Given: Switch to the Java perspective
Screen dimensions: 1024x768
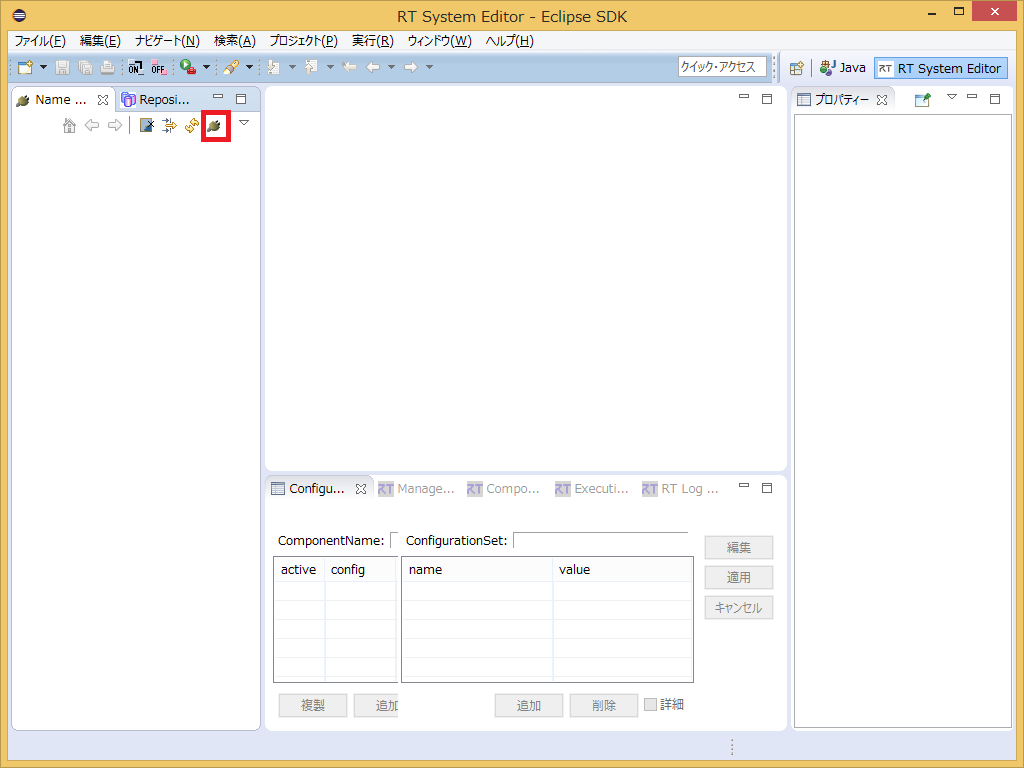Looking at the screenshot, I should click(x=843, y=68).
